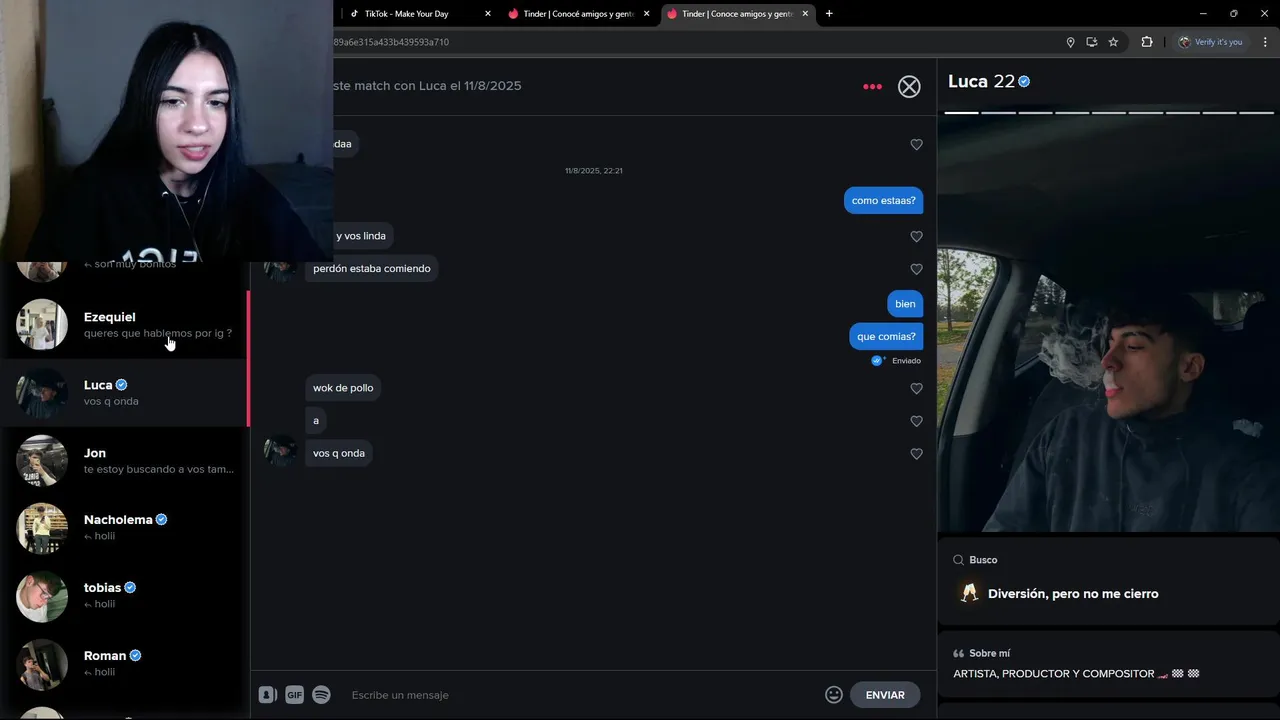Click the install app icon in address bar

click(1091, 42)
